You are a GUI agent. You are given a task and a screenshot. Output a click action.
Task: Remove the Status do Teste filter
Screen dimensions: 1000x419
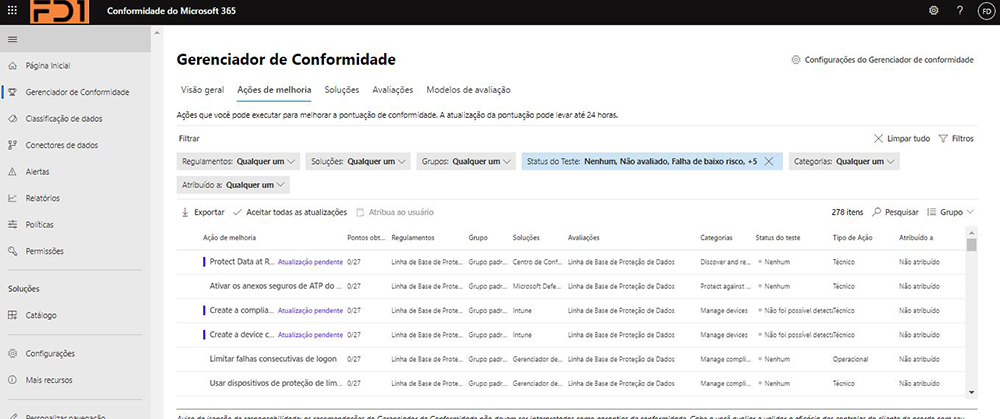point(768,161)
